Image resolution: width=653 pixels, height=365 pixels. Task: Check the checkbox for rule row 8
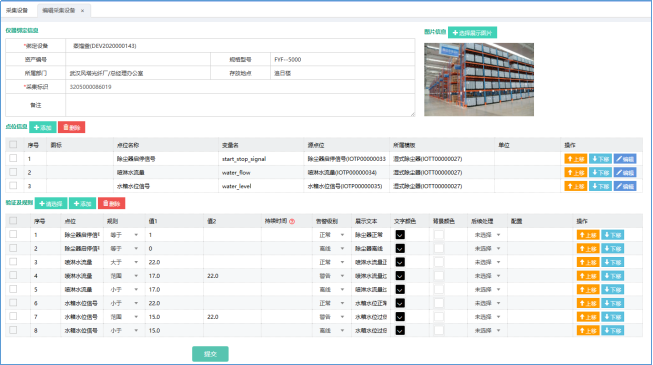tap(13, 330)
